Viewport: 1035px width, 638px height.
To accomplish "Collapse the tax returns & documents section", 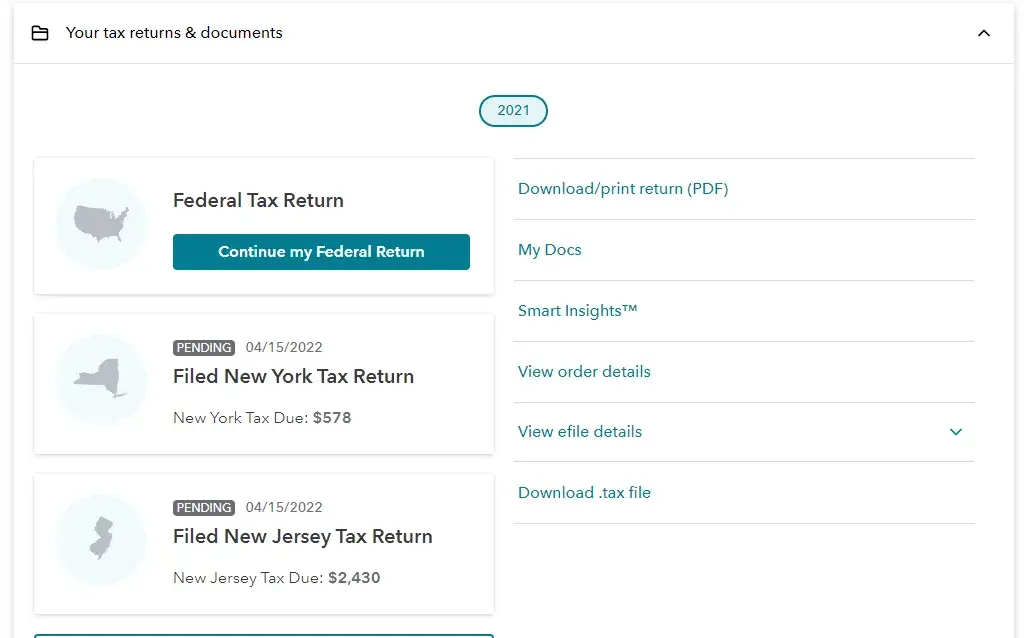I will [984, 33].
